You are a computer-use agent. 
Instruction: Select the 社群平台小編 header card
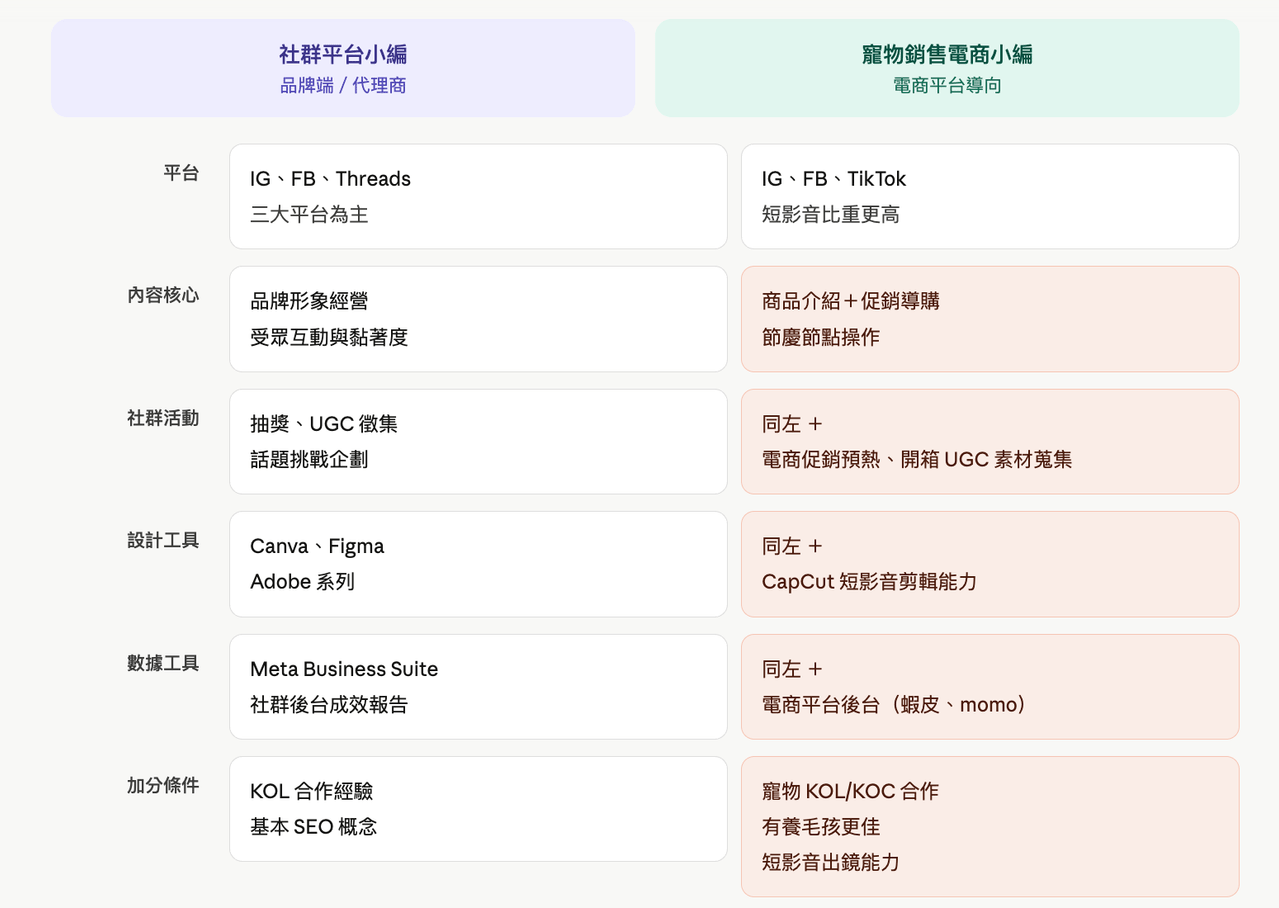pos(343,68)
